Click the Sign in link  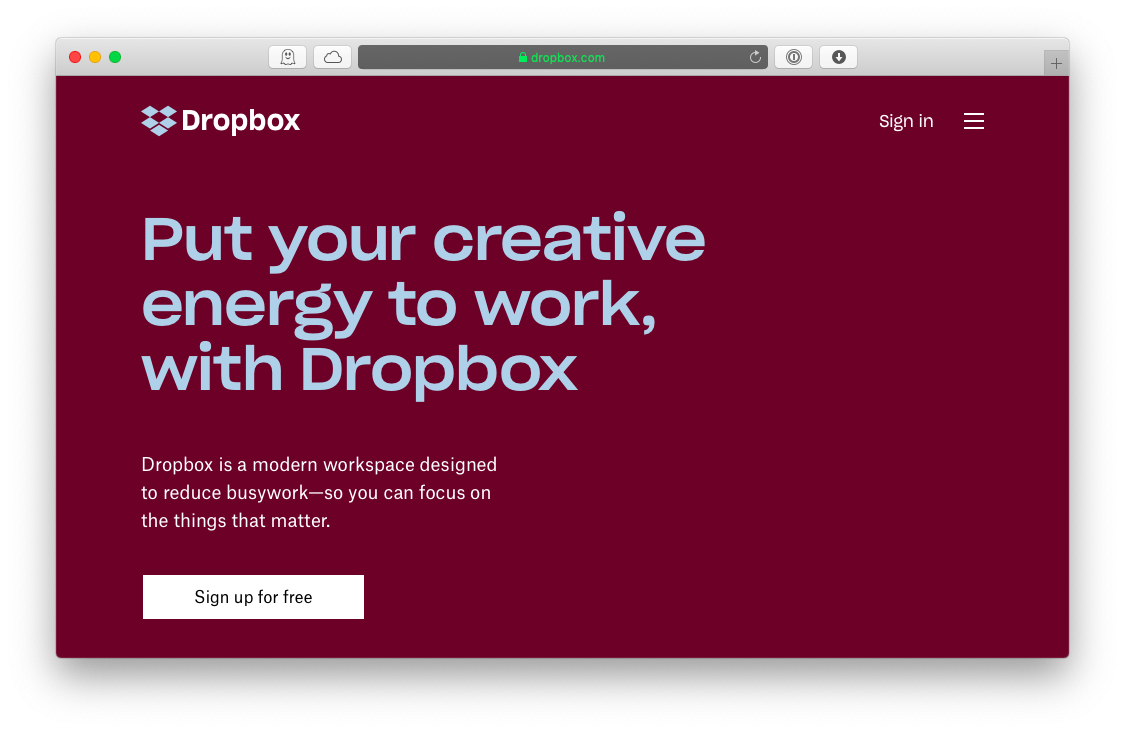point(906,121)
